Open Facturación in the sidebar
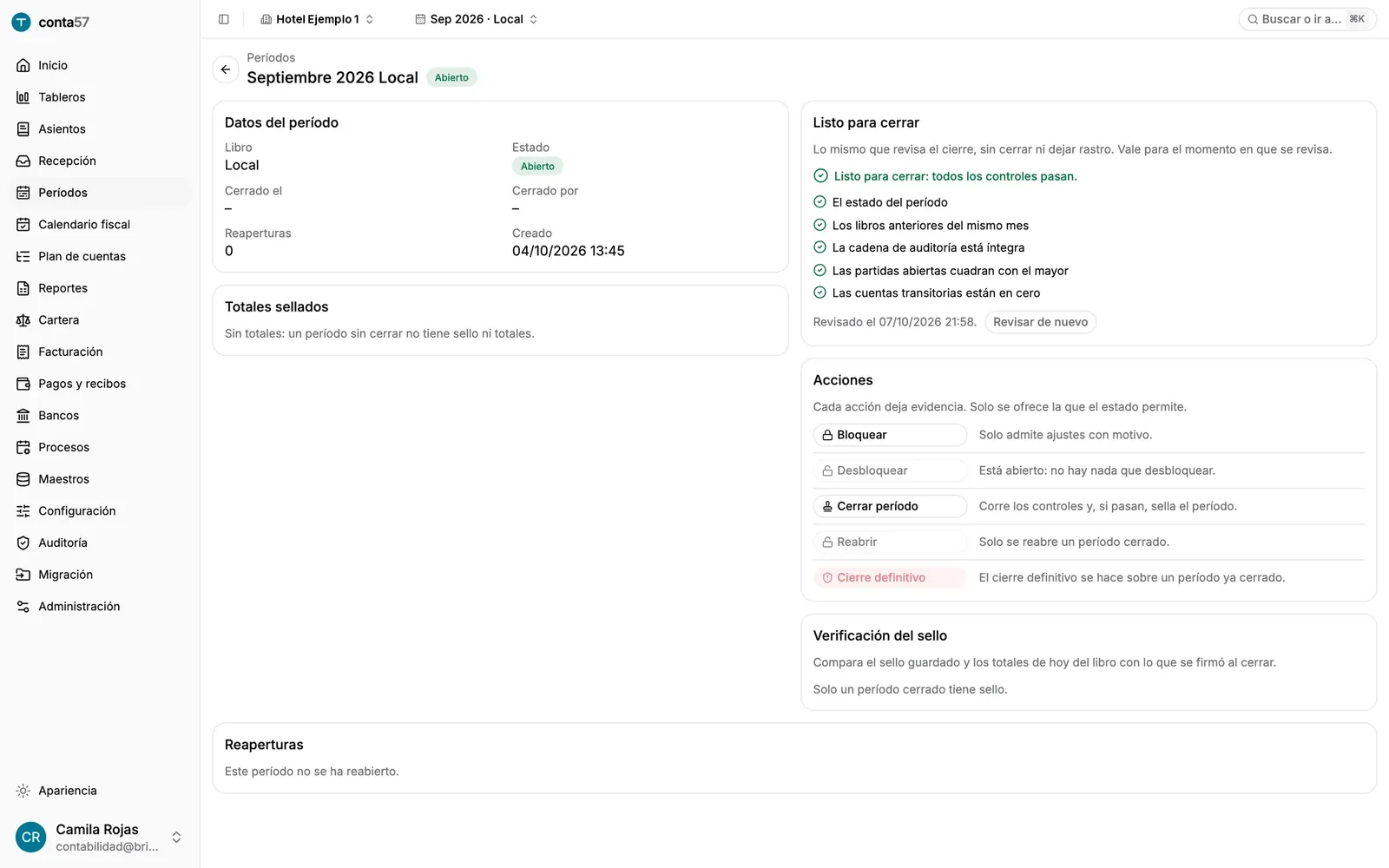The image size is (1389, 868). pyautogui.click(x=101, y=352)
